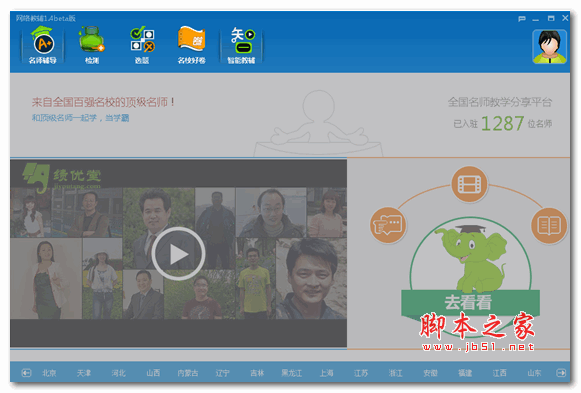The image size is (581, 393).
Task: Select 安徽 in the province bar
Action: pyautogui.click(x=430, y=373)
